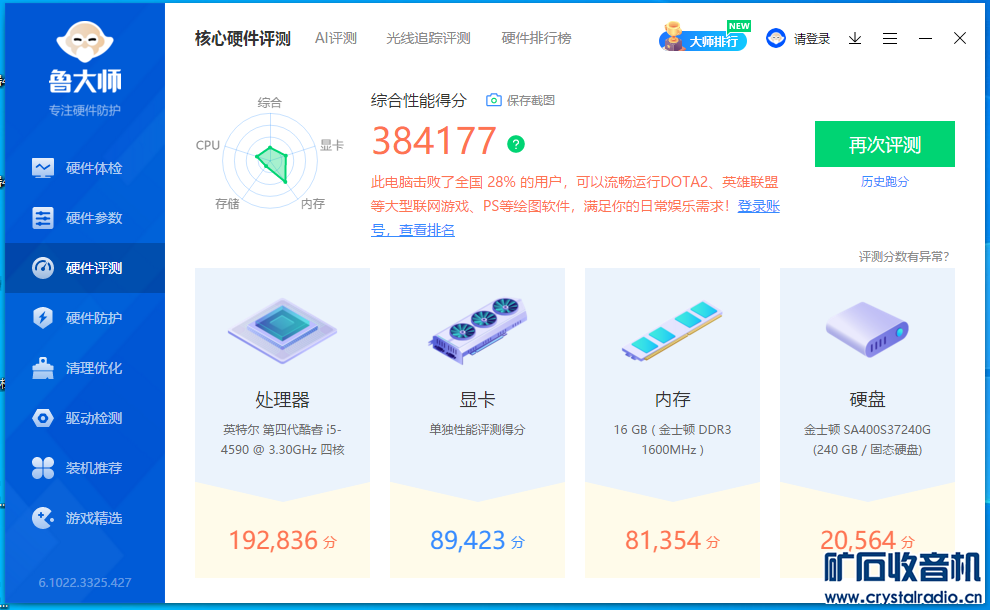Screen dimensions: 990x610
Task: Click the graphics score 89,423 分
Action: (x=477, y=541)
